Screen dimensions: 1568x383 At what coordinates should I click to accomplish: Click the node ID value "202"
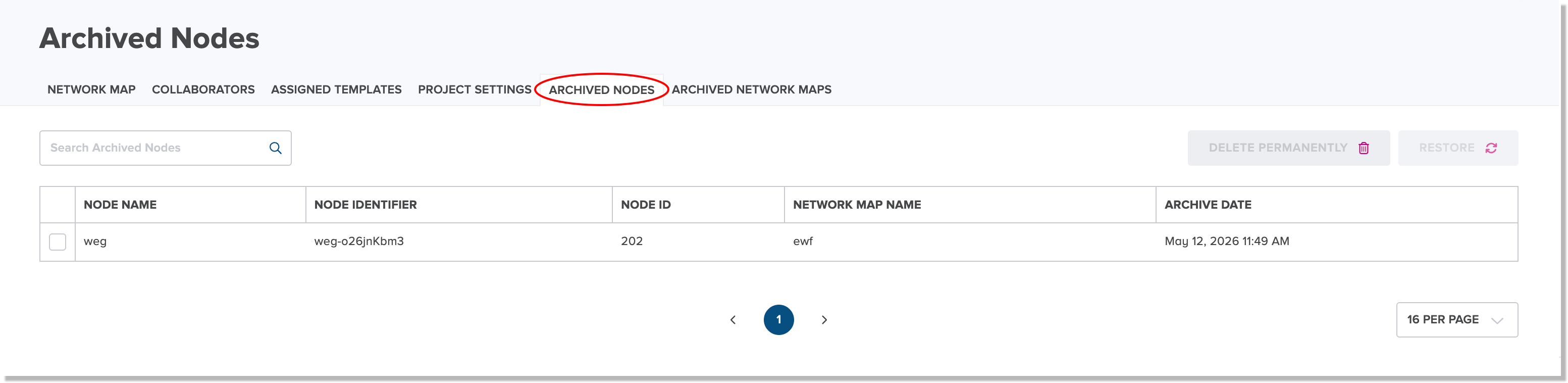[x=632, y=241]
